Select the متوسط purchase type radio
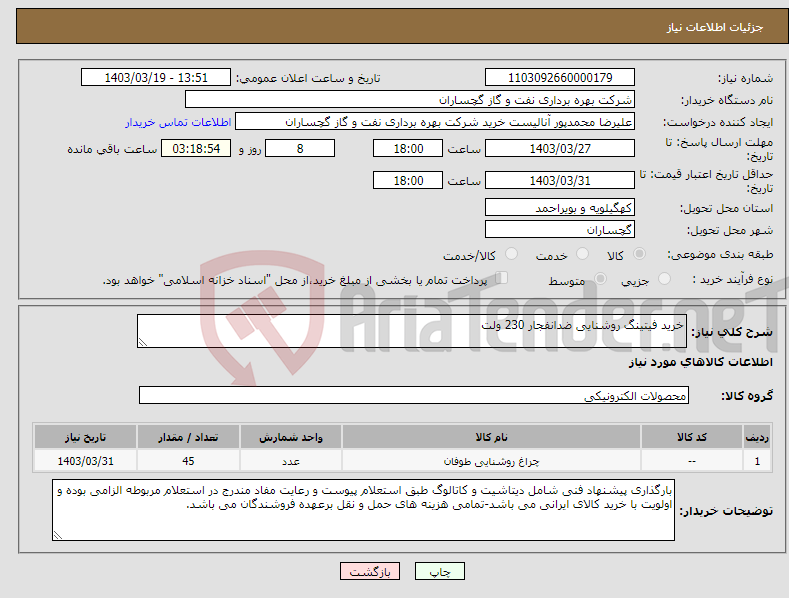The height and width of the screenshot is (598, 789). [600, 278]
